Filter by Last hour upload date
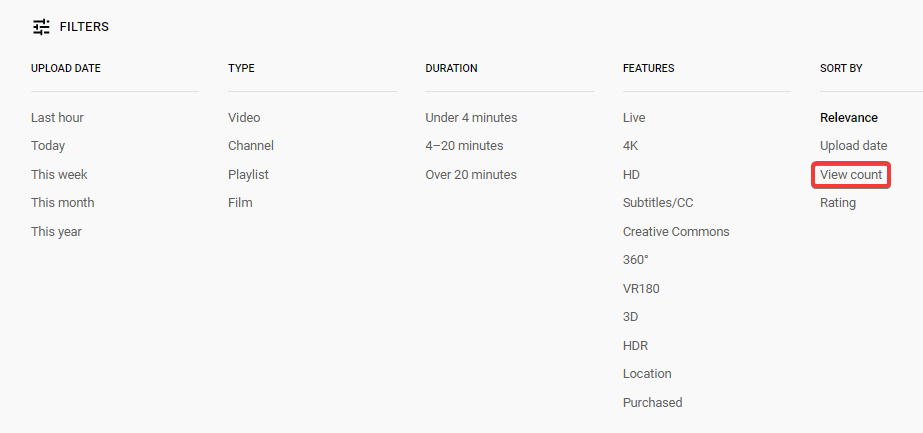The width and height of the screenshot is (923, 433). [x=57, y=117]
